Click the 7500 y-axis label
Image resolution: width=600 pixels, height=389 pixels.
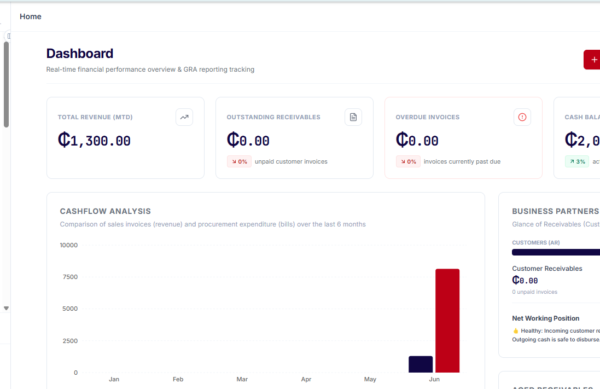click(70, 277)
